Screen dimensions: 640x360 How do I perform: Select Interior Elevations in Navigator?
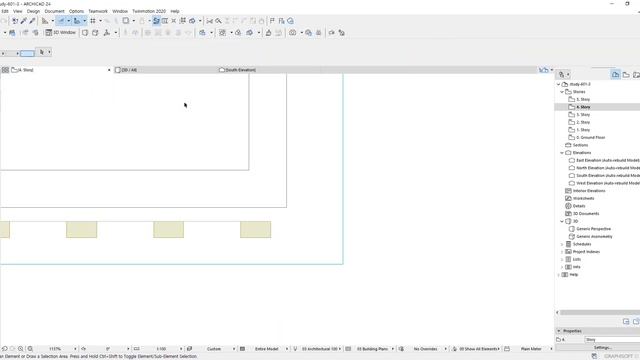[x=589, y=191]
